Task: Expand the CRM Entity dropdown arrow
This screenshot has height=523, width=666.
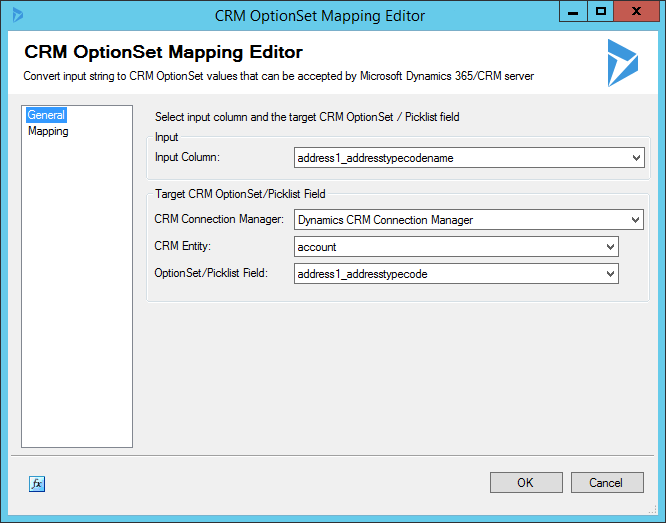Action: coord(610,247)
